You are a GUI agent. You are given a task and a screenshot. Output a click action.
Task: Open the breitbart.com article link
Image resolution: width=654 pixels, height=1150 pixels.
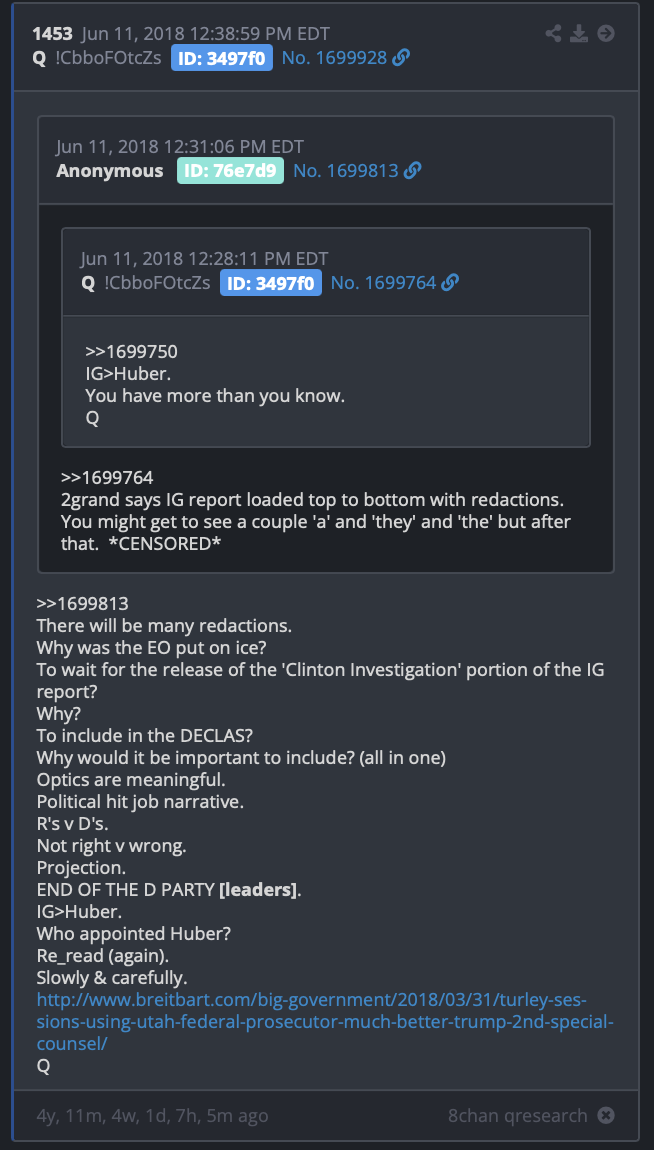[x=326, y=1022]
